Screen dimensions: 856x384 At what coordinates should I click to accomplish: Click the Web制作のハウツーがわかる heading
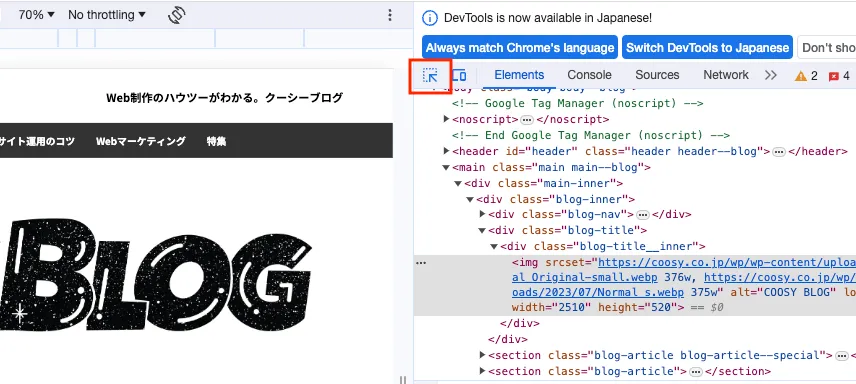[x=224, y=98]
